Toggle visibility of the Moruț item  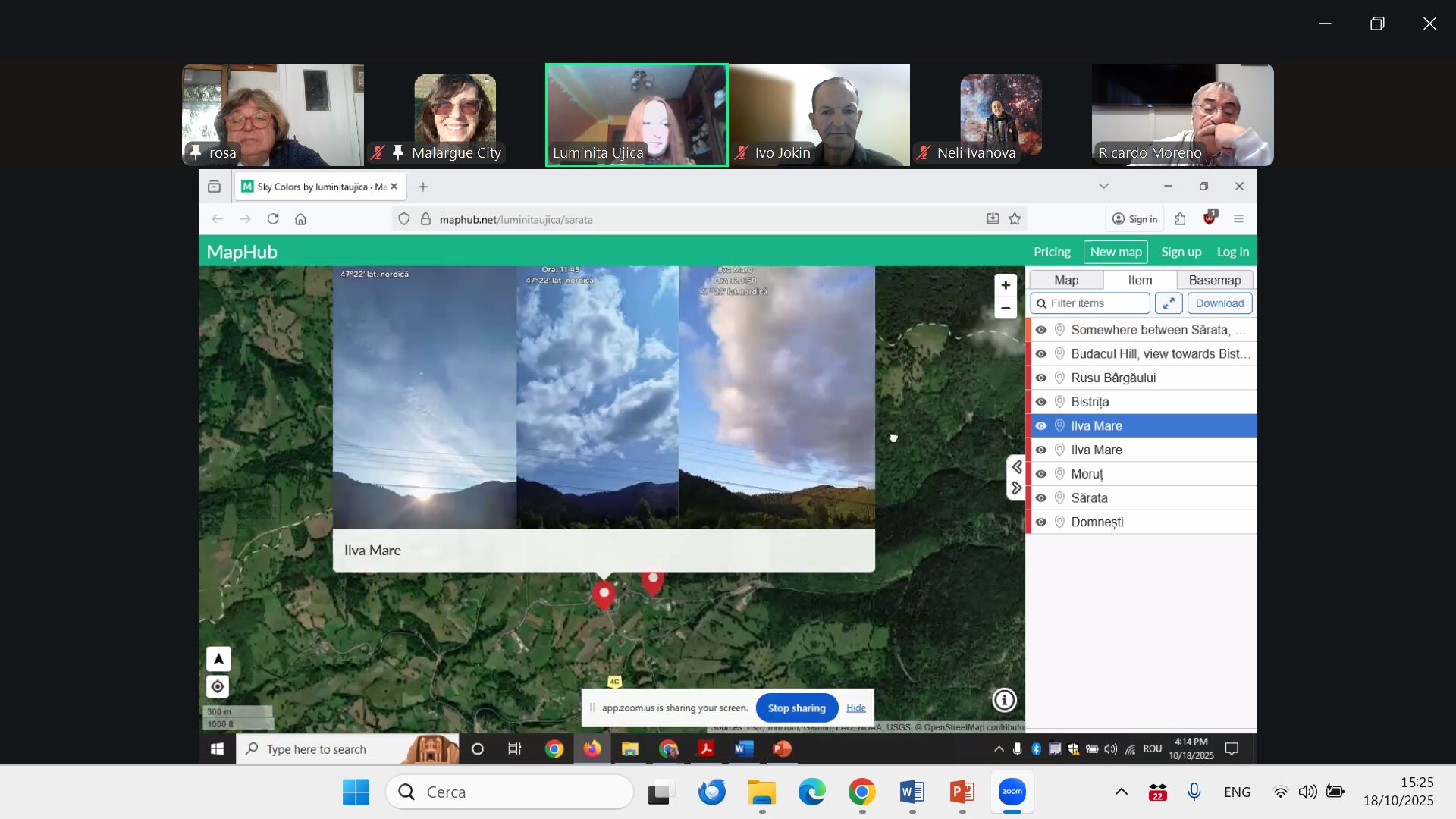1041,474
